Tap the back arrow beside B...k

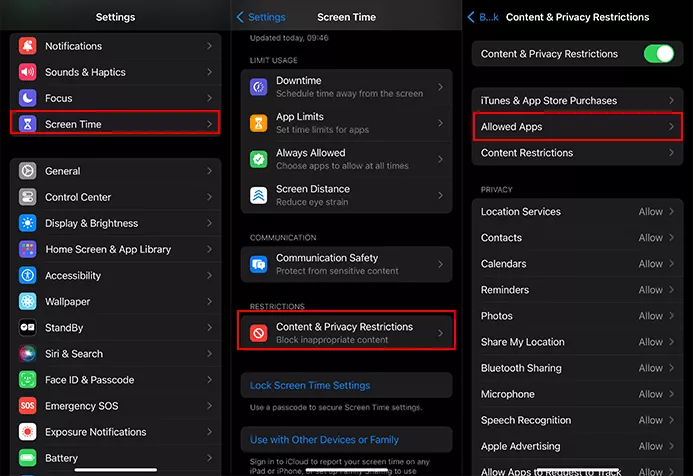coord(471,17)
